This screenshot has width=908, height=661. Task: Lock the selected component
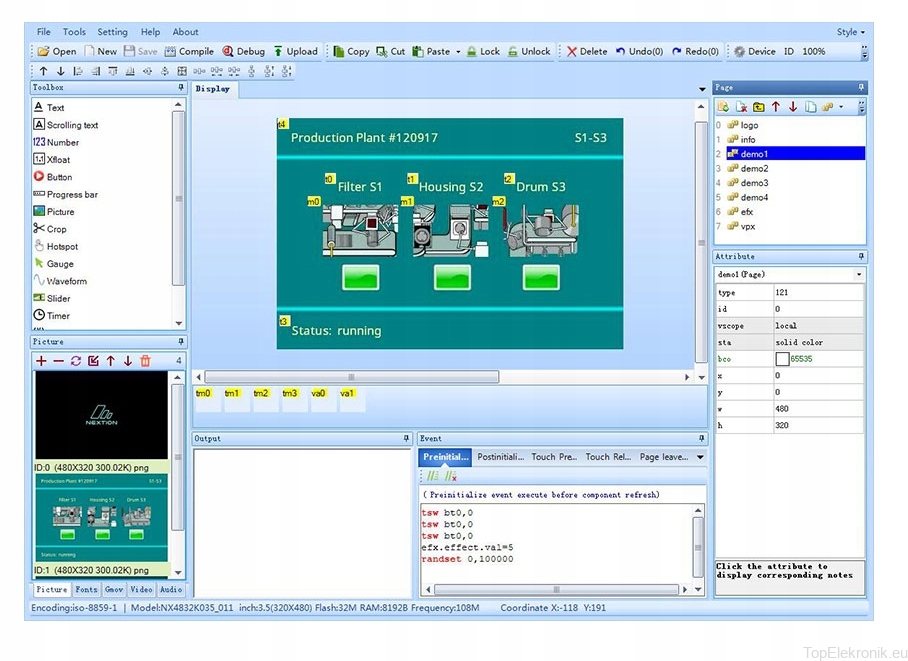[x=482, y=51]
